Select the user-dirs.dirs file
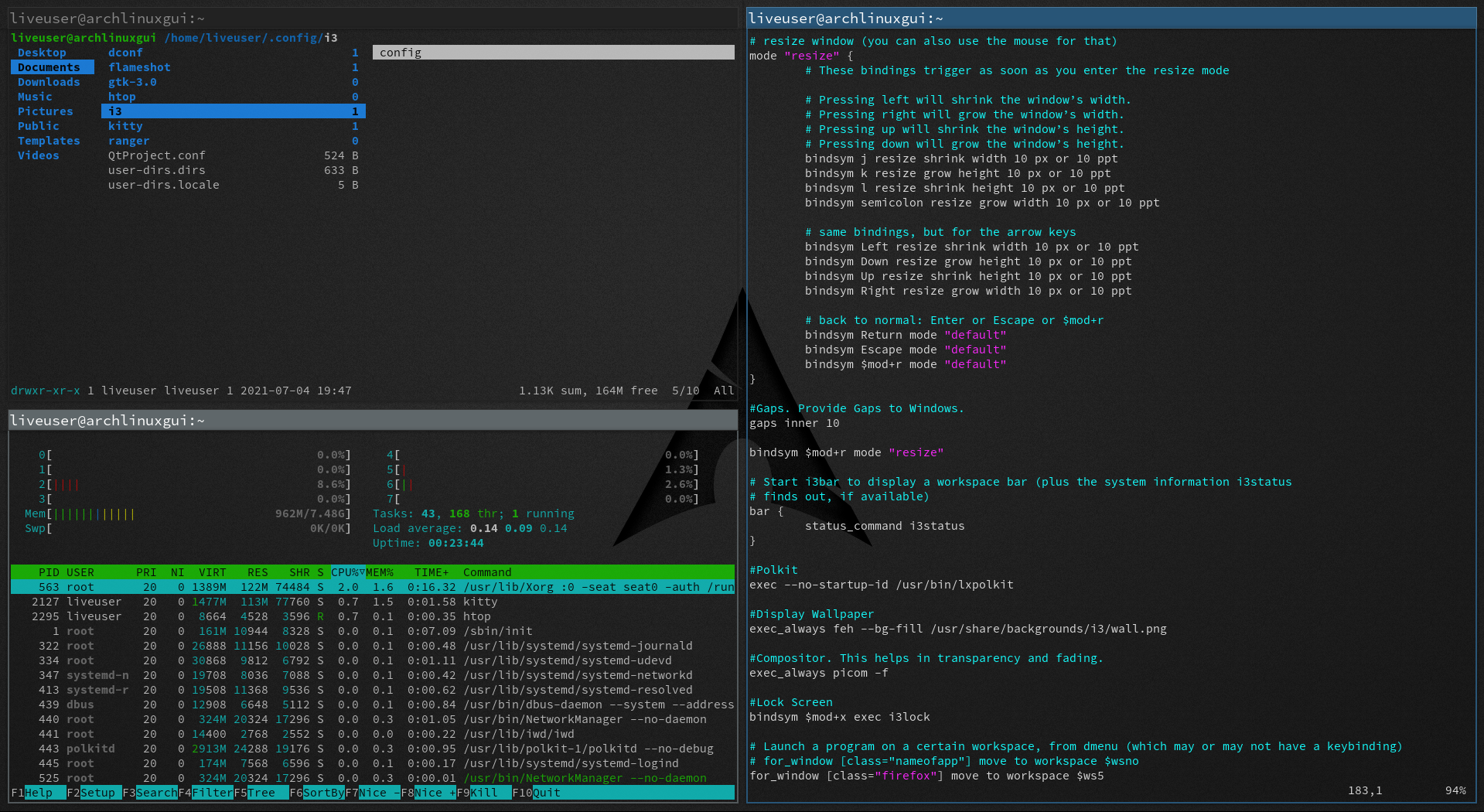 point(233,170)
